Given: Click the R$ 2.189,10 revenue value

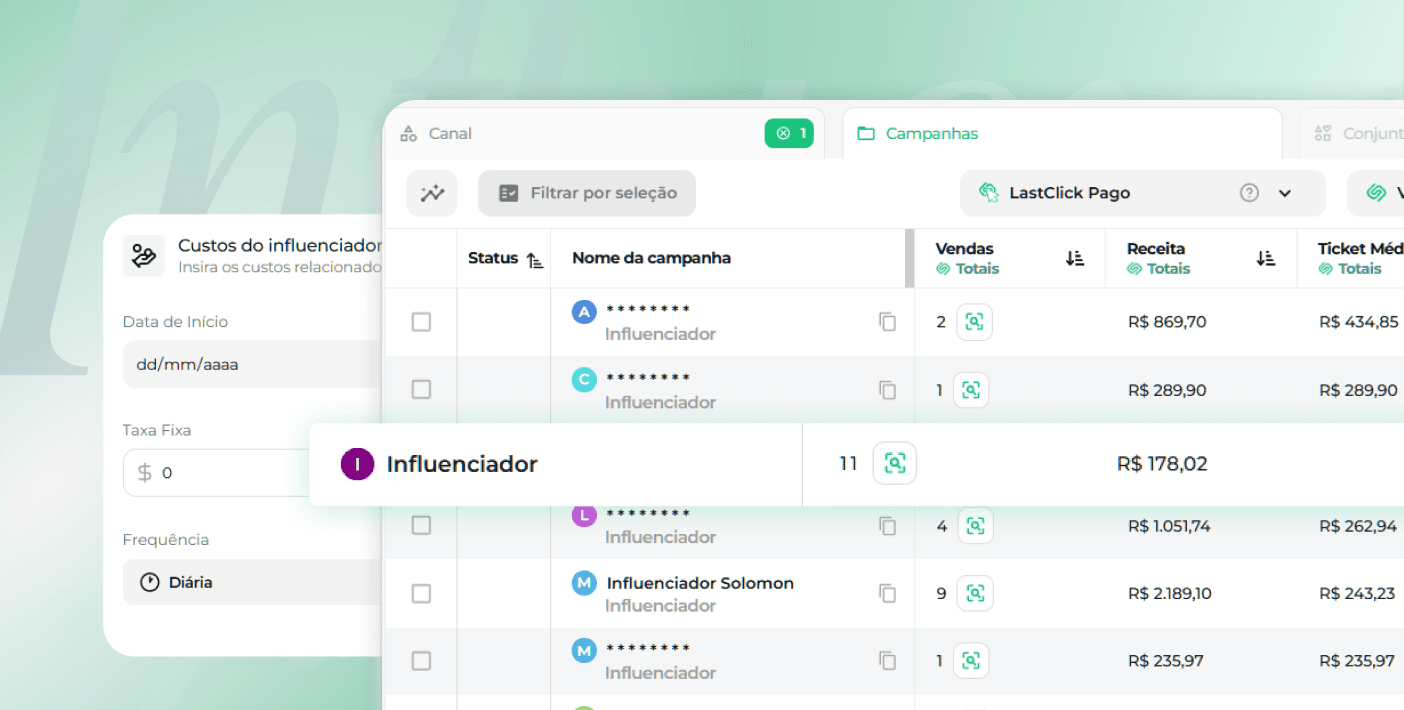Looking at the screenshot, I should pos(1169,594).
